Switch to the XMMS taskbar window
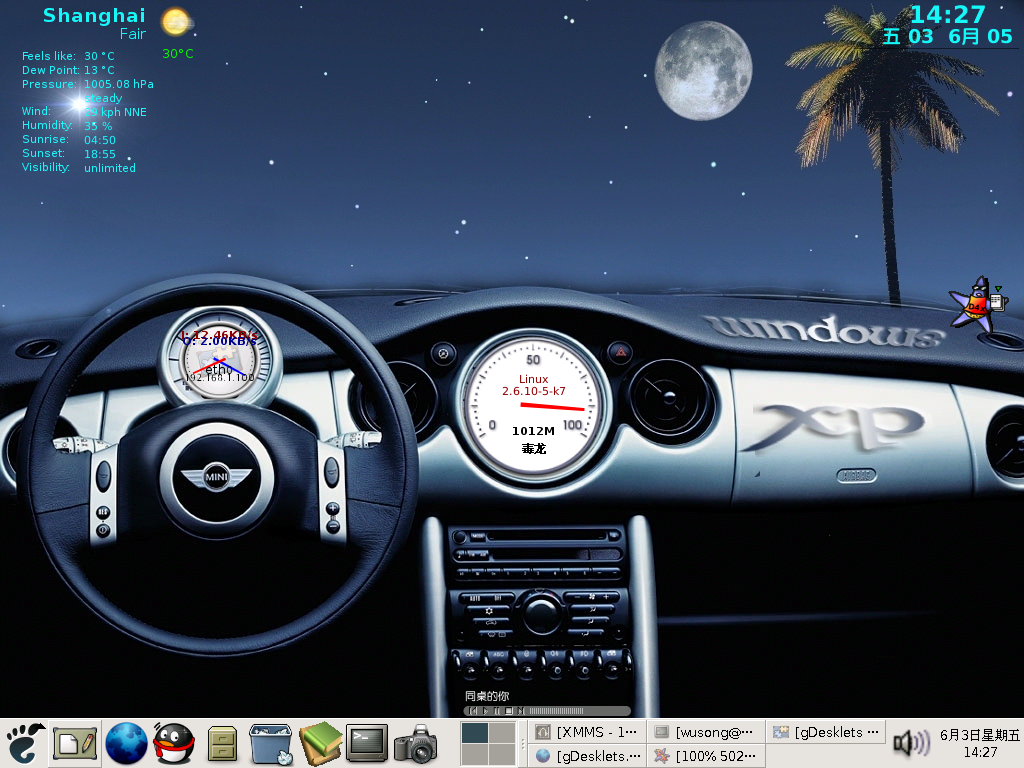Viewport: 1024px width, 768px height. pyautogui.click(x=586, y=732)
